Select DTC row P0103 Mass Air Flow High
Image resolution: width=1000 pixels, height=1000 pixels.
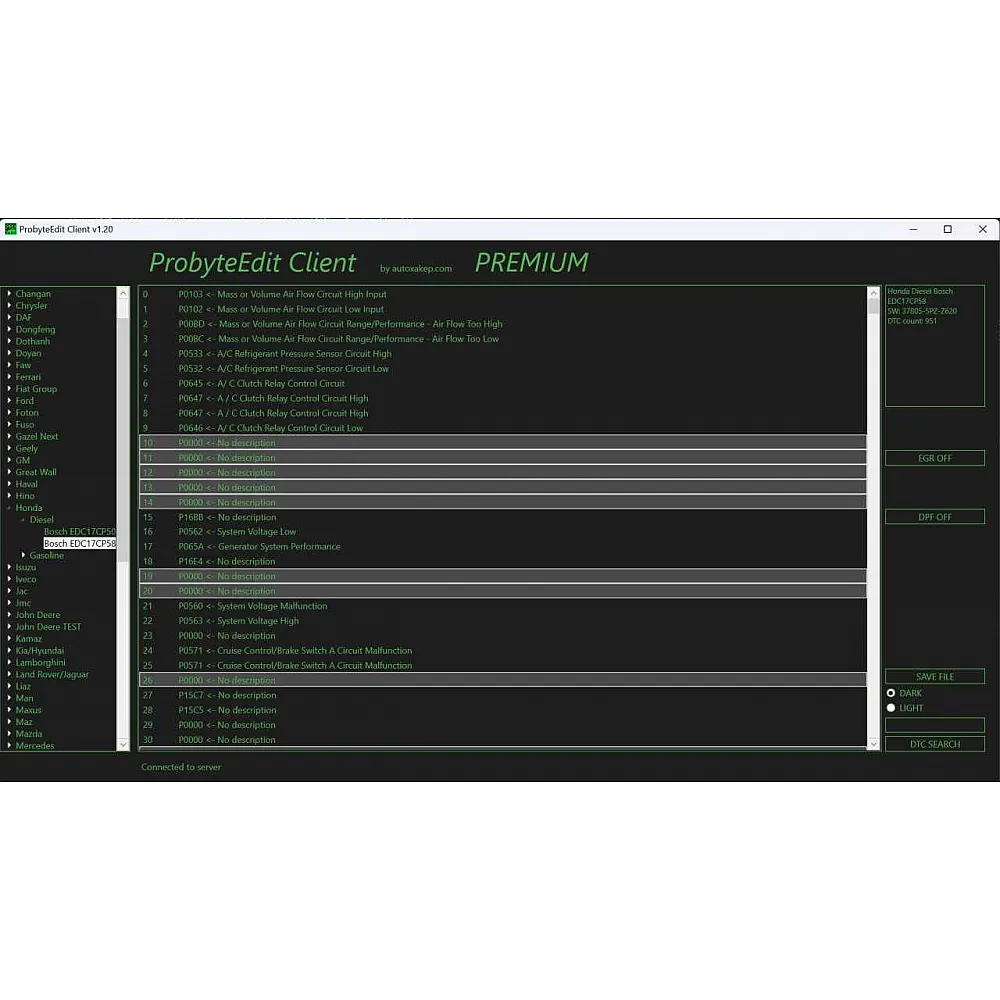tap(282, 295)
